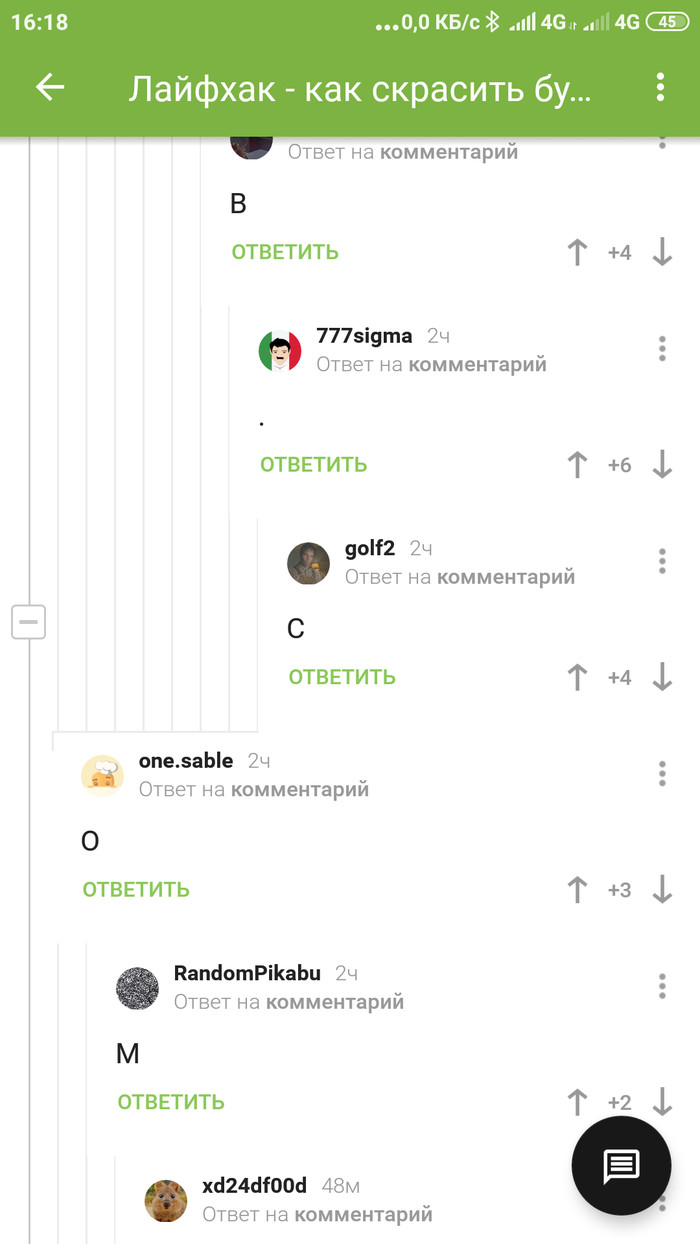
Task: Open options menu for golf2's comment
Action: [662, 561]
